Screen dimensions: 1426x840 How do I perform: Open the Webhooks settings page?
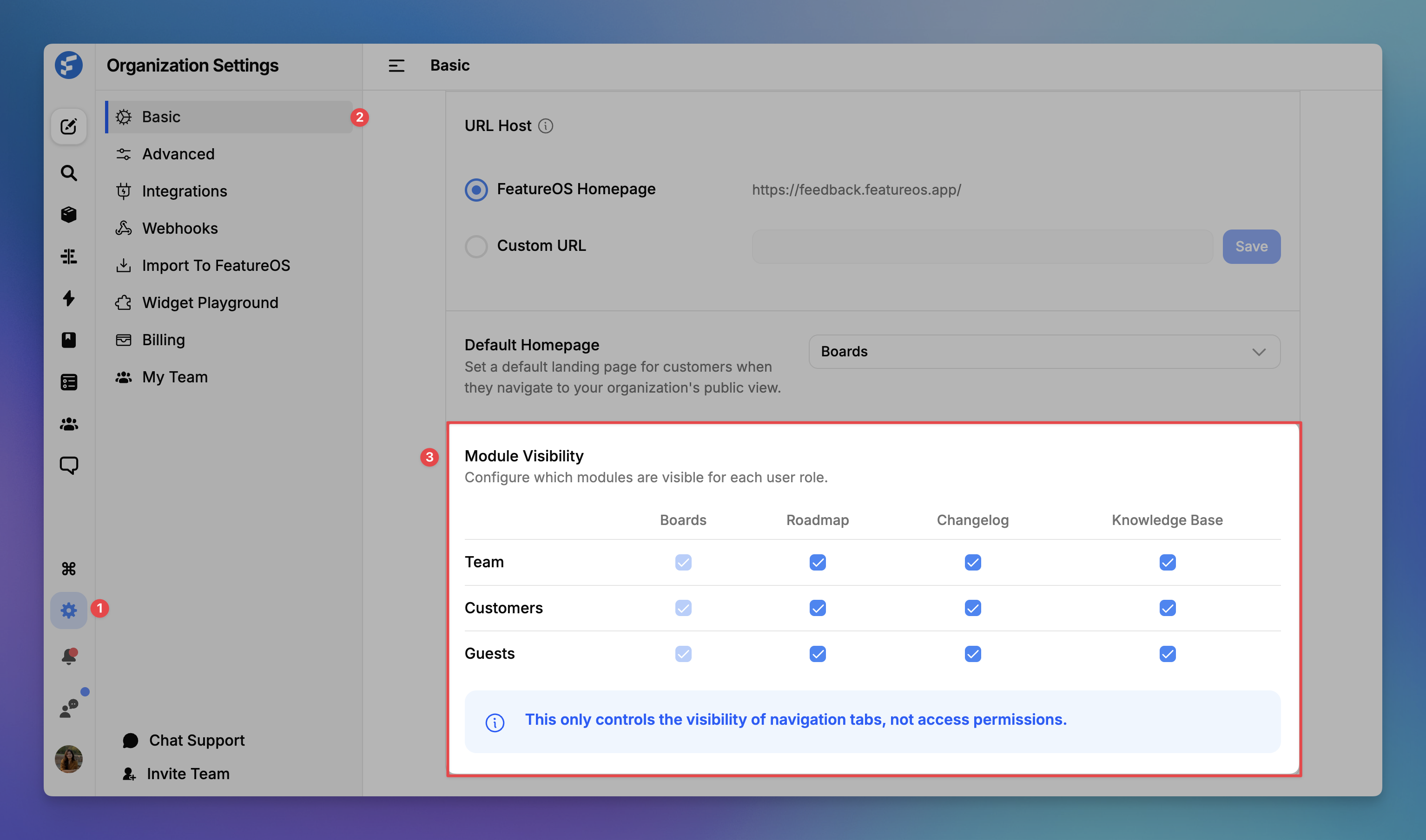click(x=229, y=228)
